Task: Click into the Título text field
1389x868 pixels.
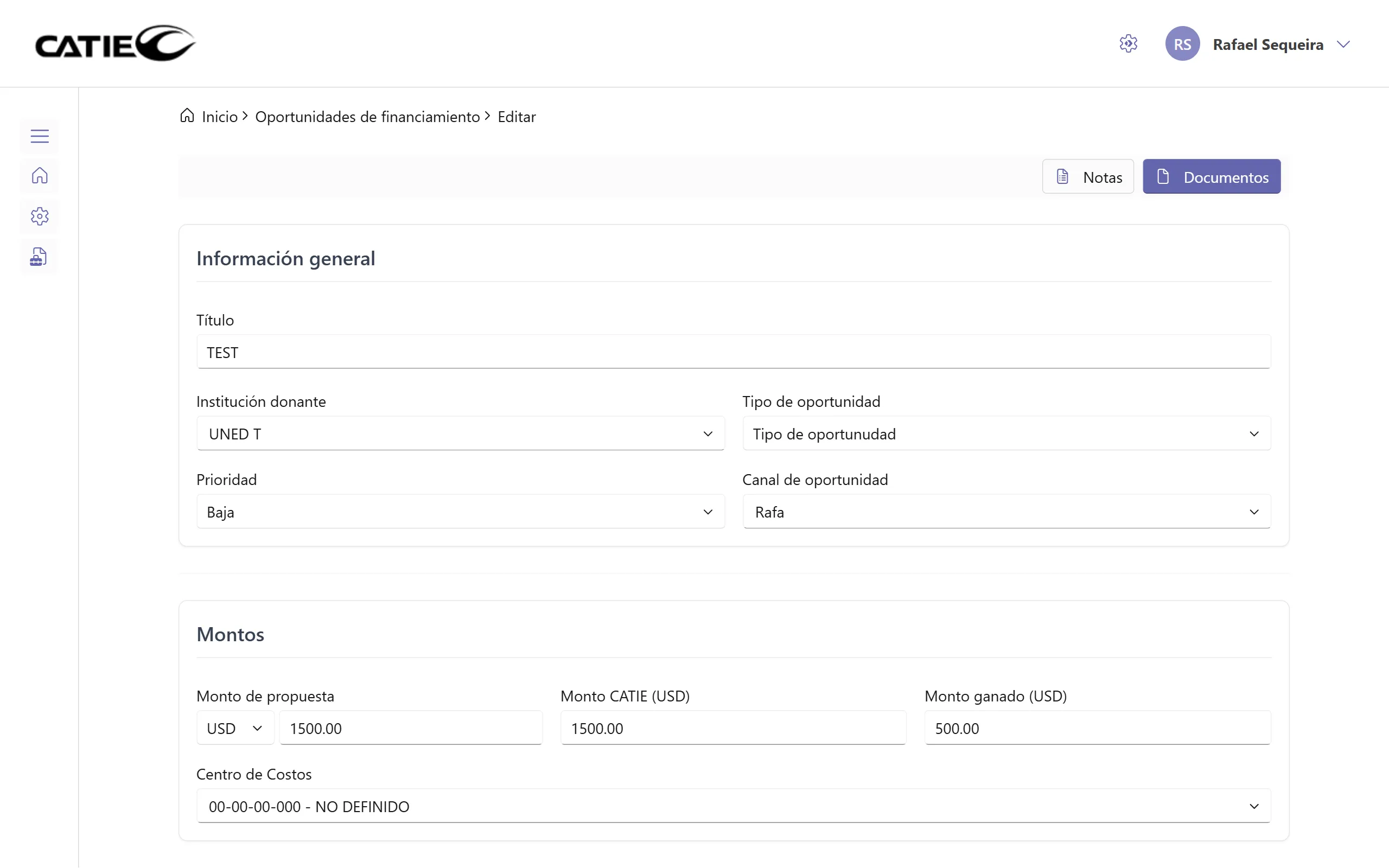Action: click(x=733, y=353)
